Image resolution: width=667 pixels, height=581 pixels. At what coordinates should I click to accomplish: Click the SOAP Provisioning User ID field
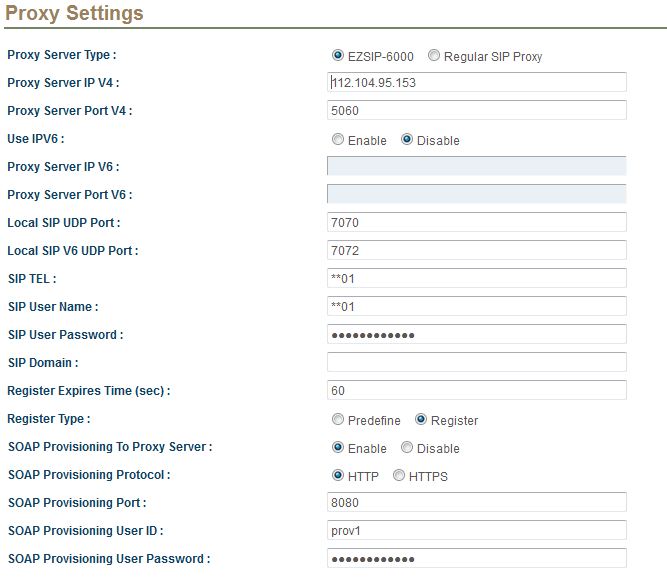point(476,530)
